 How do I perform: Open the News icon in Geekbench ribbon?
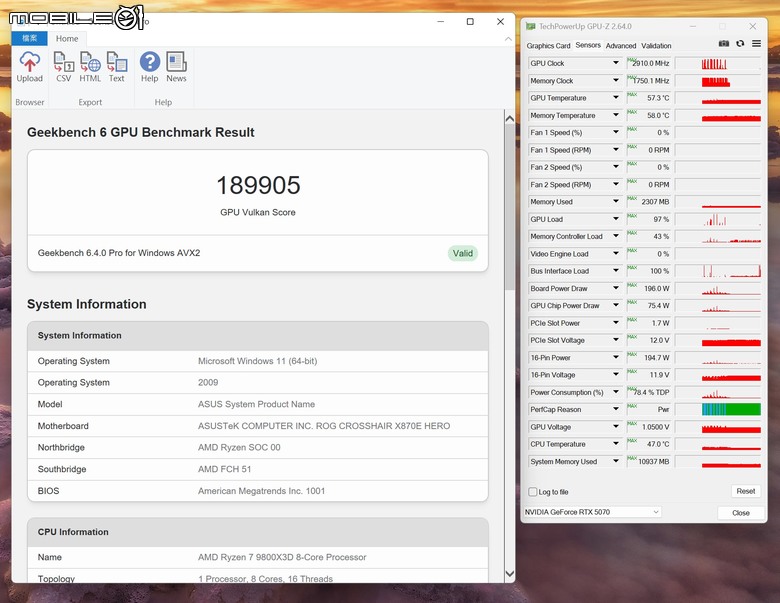[176, 67]
